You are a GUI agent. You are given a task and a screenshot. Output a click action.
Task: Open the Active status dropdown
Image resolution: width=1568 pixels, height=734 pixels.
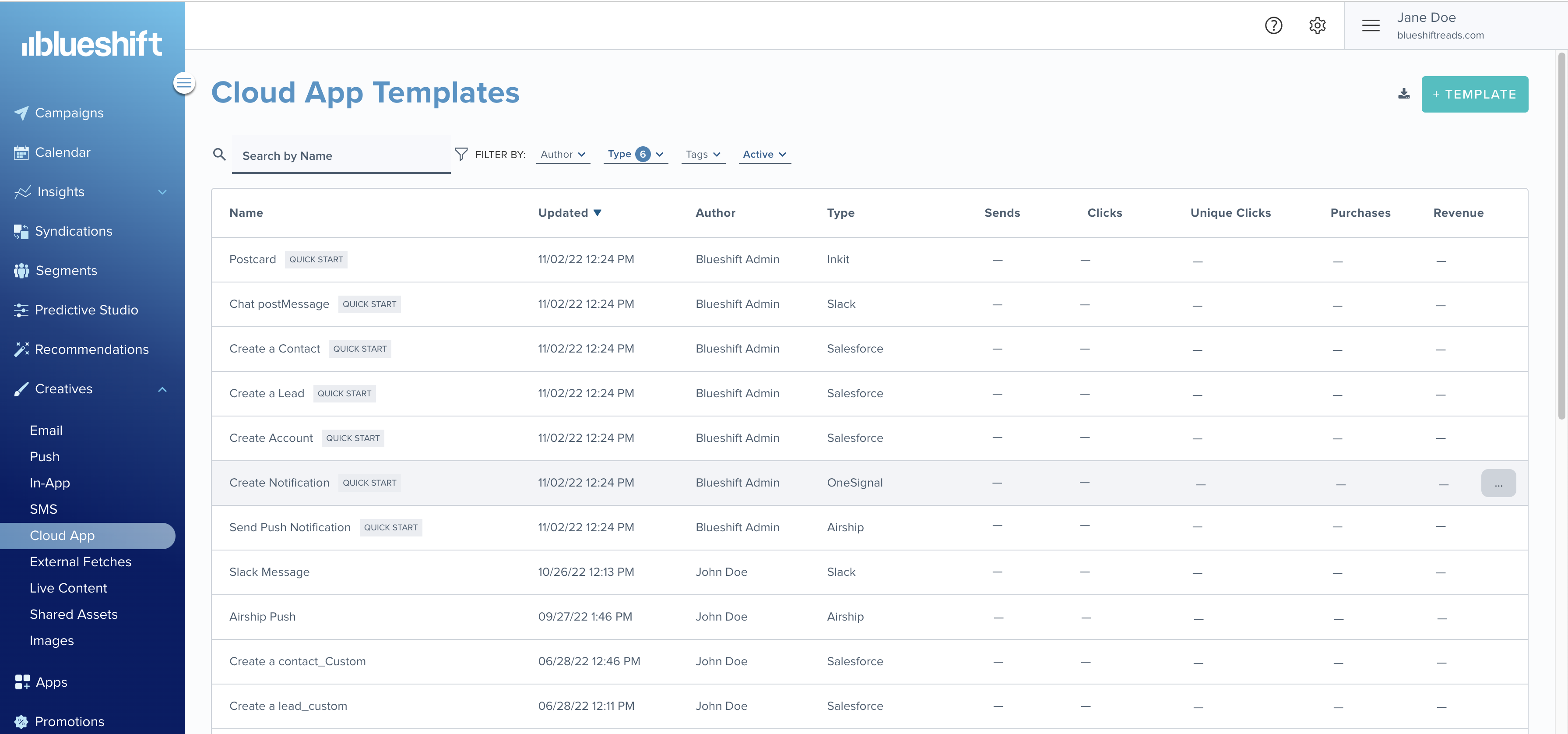(765, 155)
